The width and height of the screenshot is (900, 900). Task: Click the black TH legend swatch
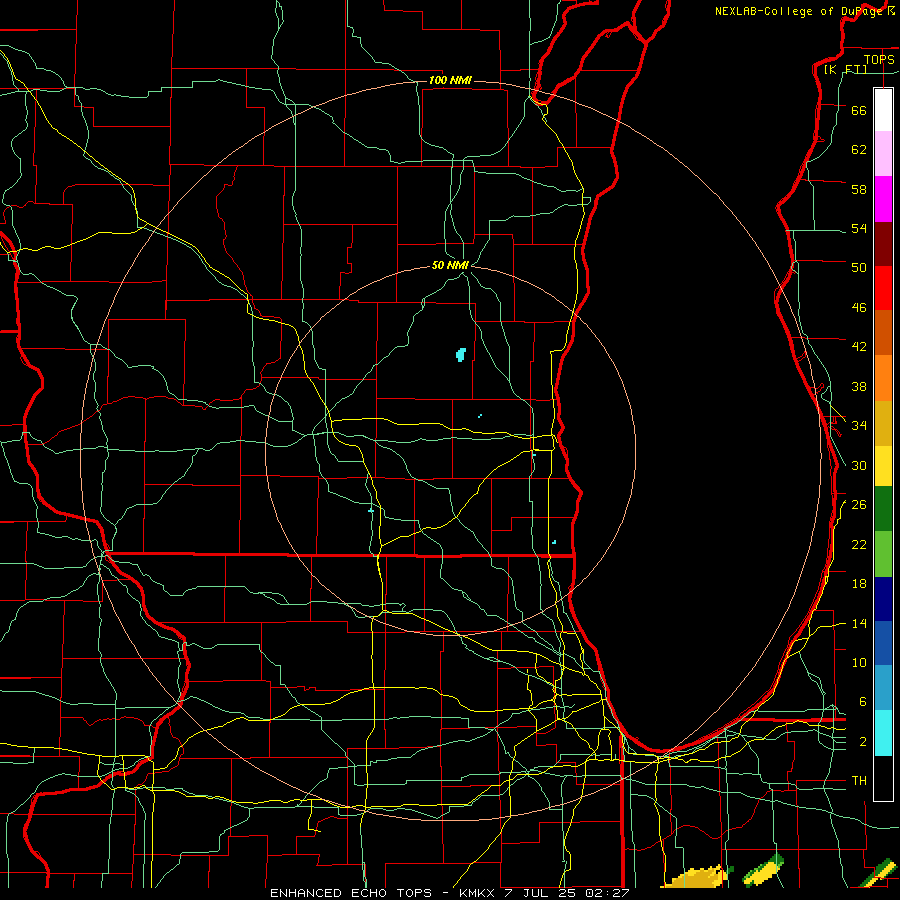tap(883, 778)
